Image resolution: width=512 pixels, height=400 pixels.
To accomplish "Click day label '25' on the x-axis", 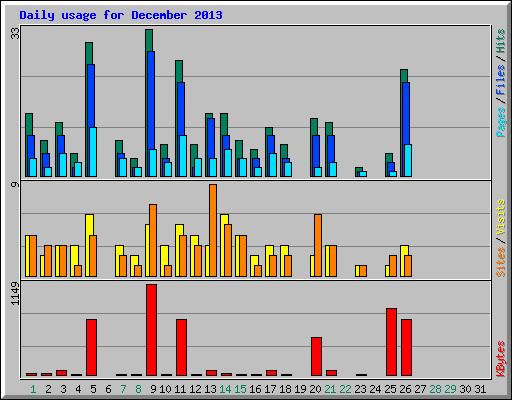I will point(390,389).
